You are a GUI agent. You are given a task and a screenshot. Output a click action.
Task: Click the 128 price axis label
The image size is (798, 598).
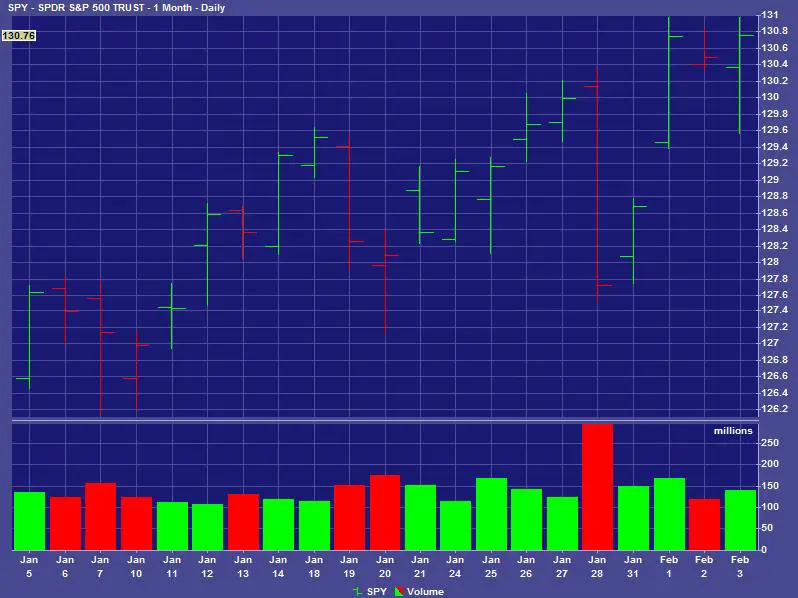click(770, 262)
